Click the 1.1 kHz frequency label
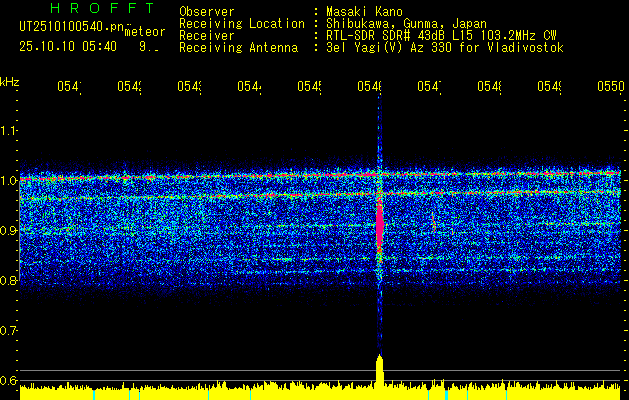Screen dimensions: 629x400 8,130
